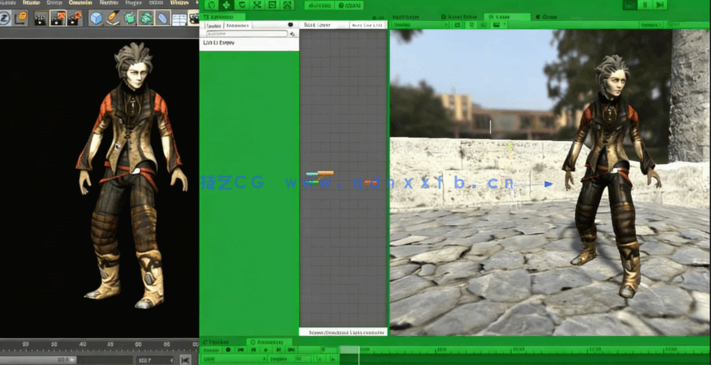Click the green cube icon in Maya shelf
This screenshot has height=365, width=711.
129,18
